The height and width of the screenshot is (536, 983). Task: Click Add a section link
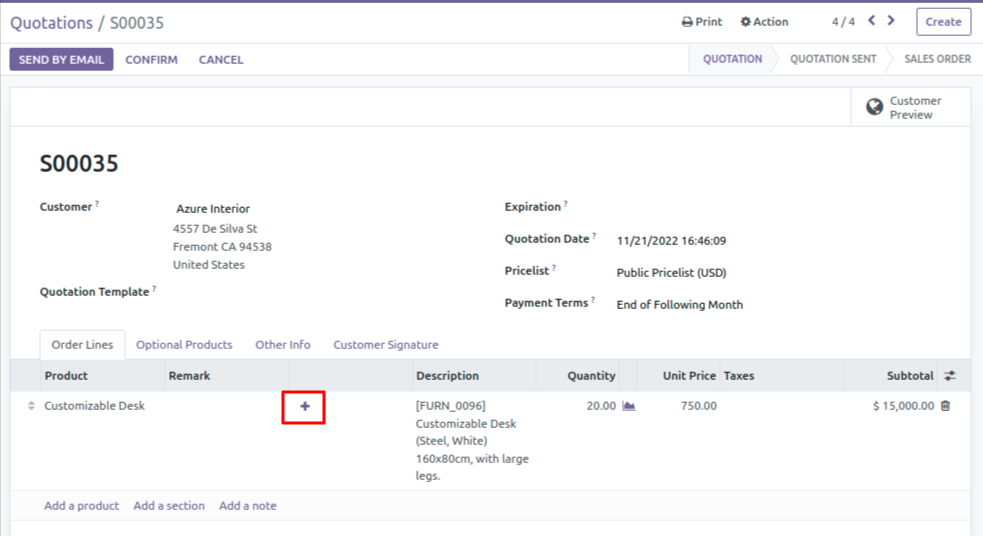tap(169, 505)
